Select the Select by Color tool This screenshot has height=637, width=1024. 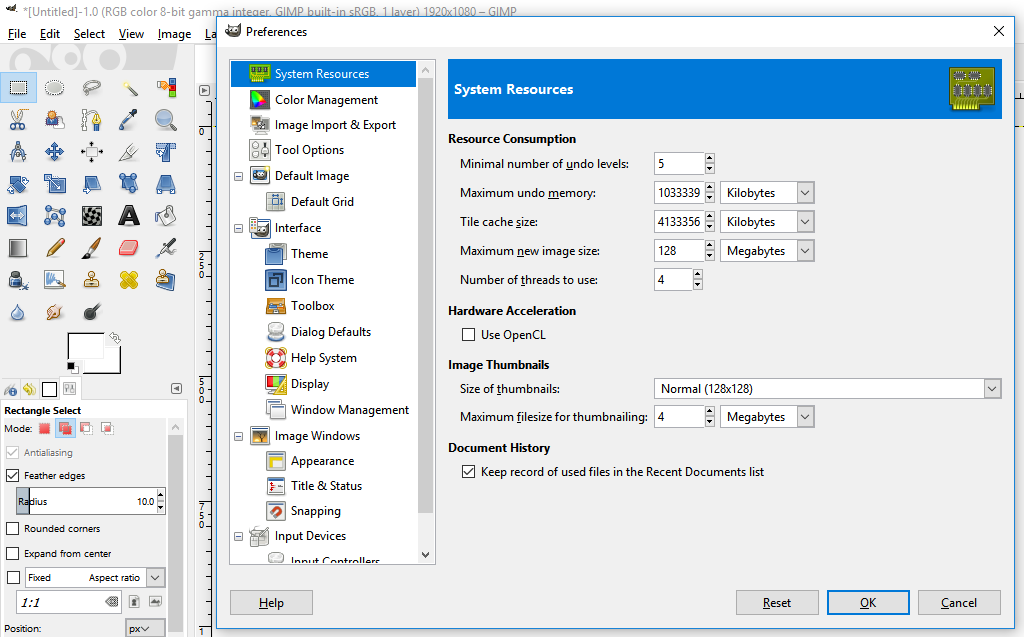pos(166,88)
